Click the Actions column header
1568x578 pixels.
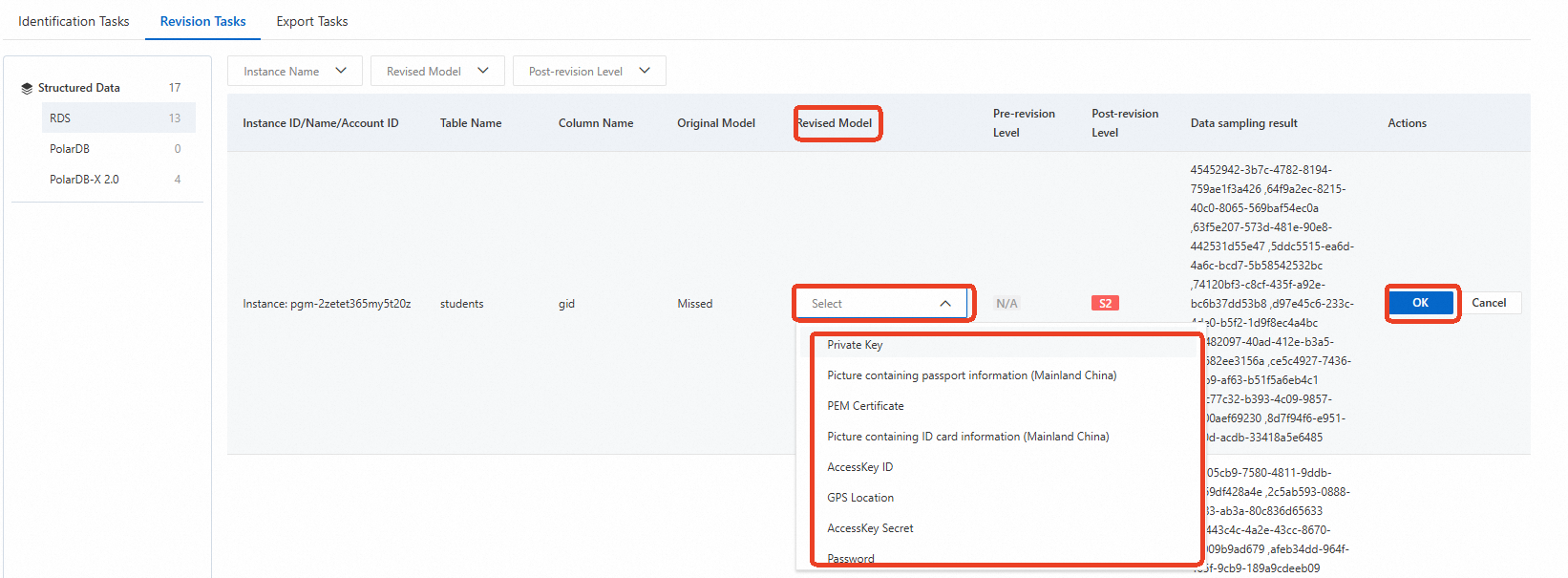[x=1408, y=123]
